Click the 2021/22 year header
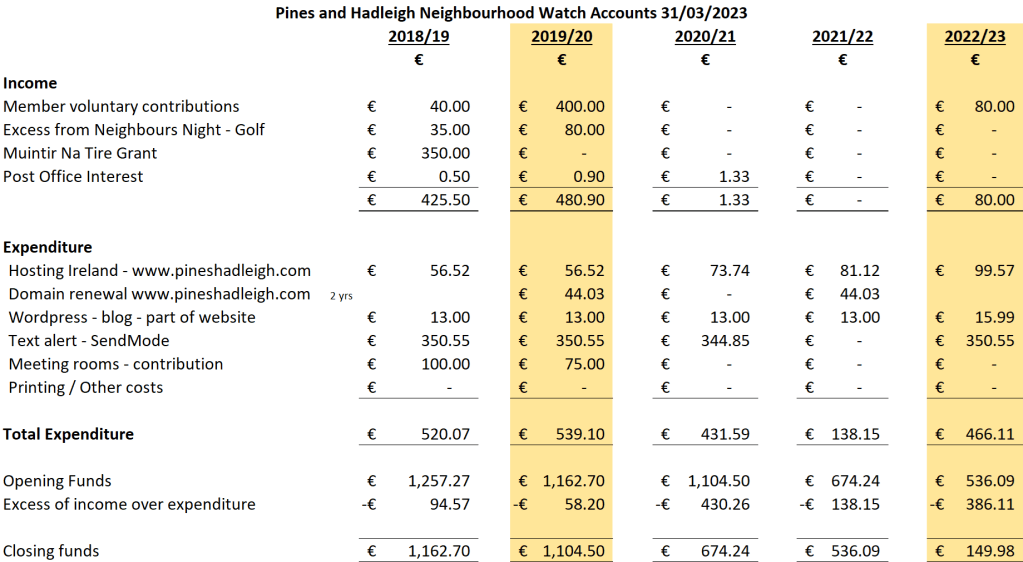The height and width of the screenshot is (562, 1023). tap(842, 38)
